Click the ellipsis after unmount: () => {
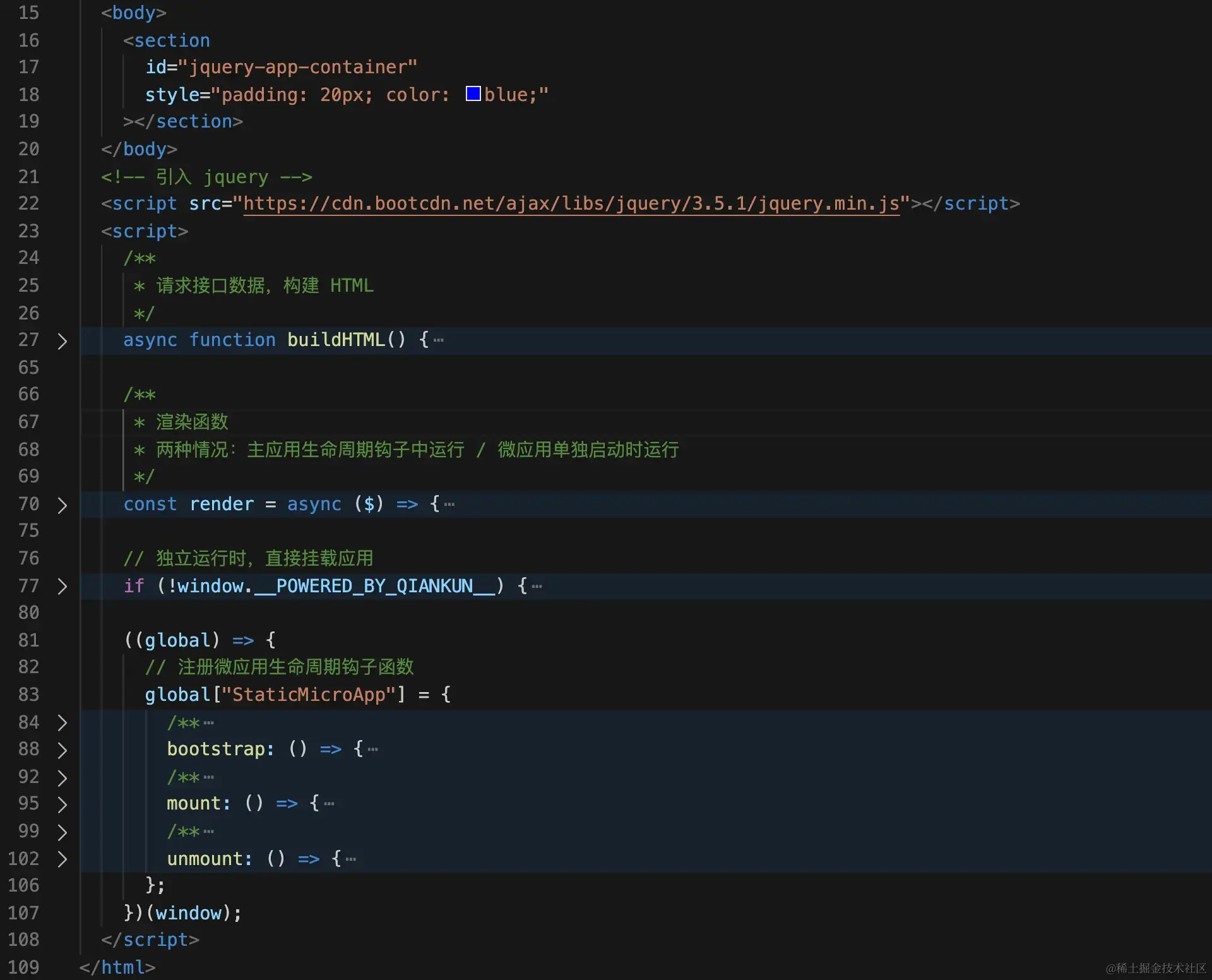Screen dimensions: 1212x980 [x=350, y=859]
